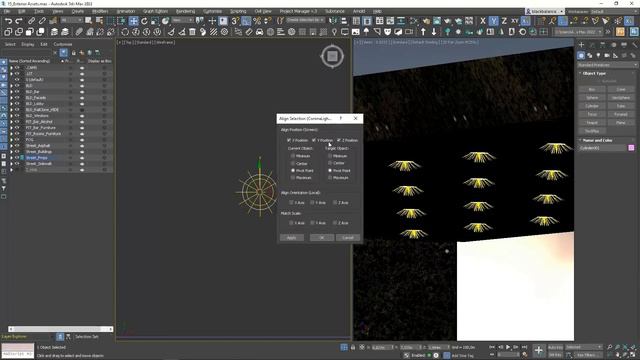Click the Sphere primitive button
This screenshot has height=360, width=640.
pyautogui.click(x=592, y=98)
